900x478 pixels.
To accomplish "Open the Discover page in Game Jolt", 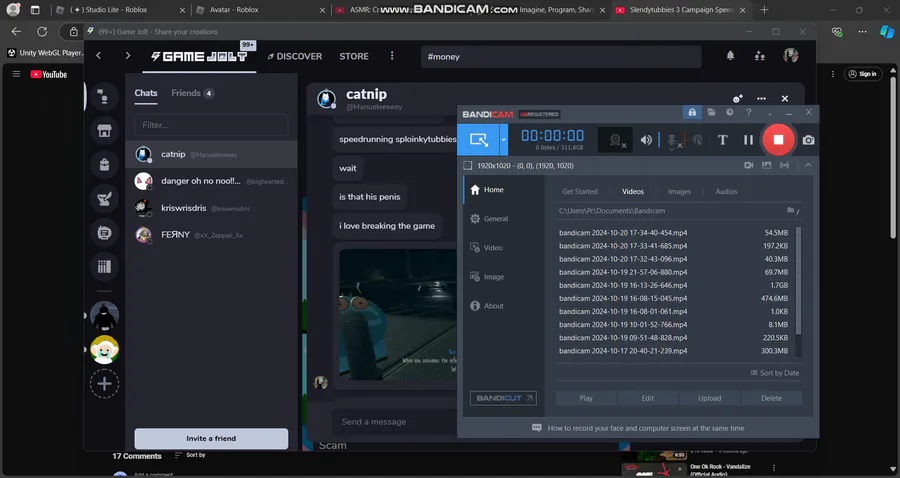I will point(294,56).
